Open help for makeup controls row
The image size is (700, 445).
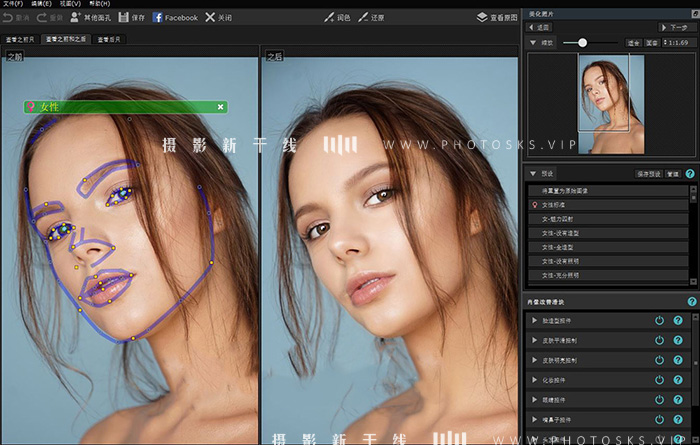point(678,380)
